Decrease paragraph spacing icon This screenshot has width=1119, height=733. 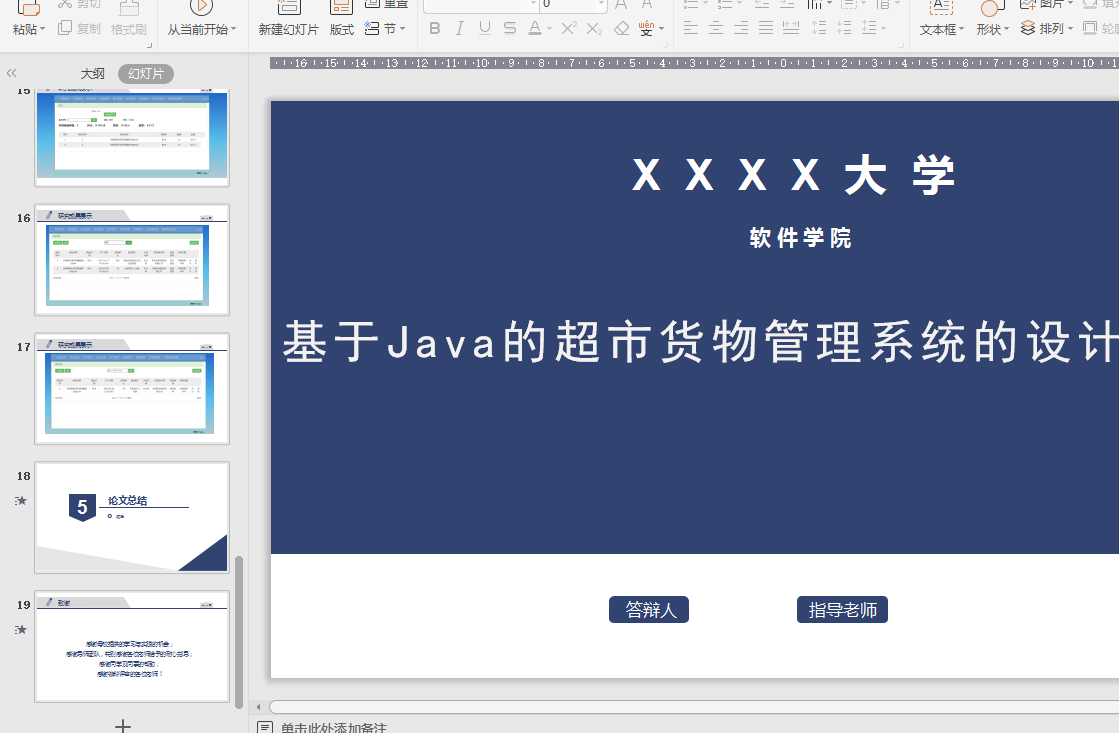pos(844,29)
